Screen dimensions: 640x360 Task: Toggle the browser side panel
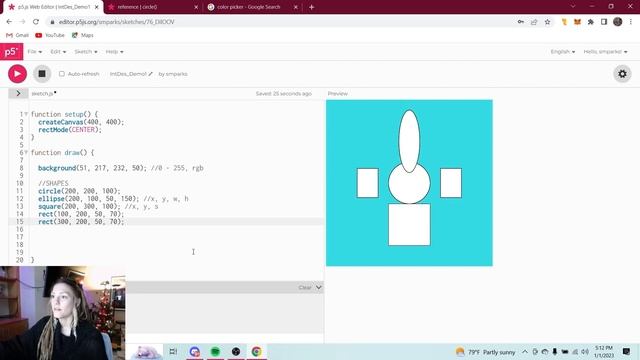coord(604,22)
